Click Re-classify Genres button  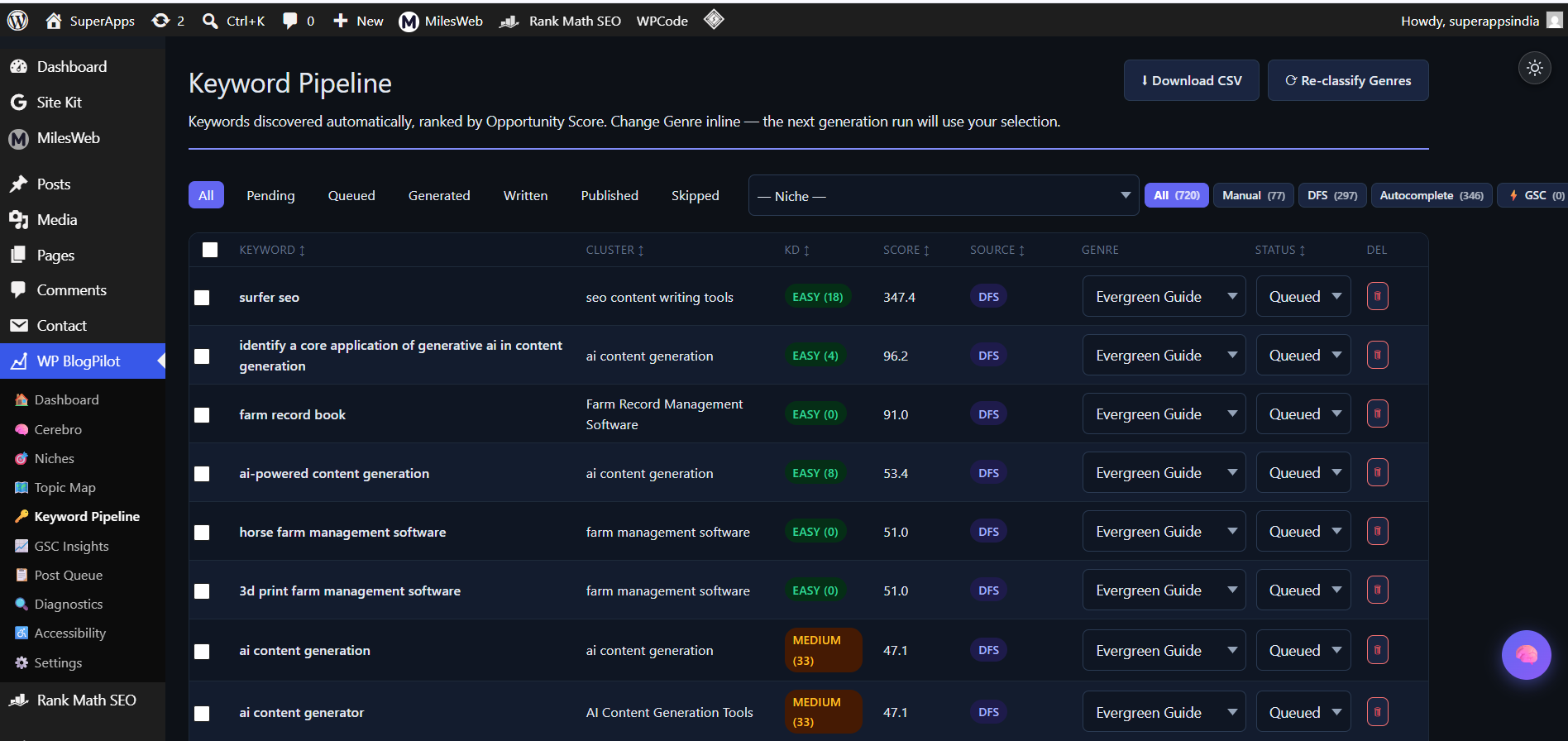point(1348,80)
